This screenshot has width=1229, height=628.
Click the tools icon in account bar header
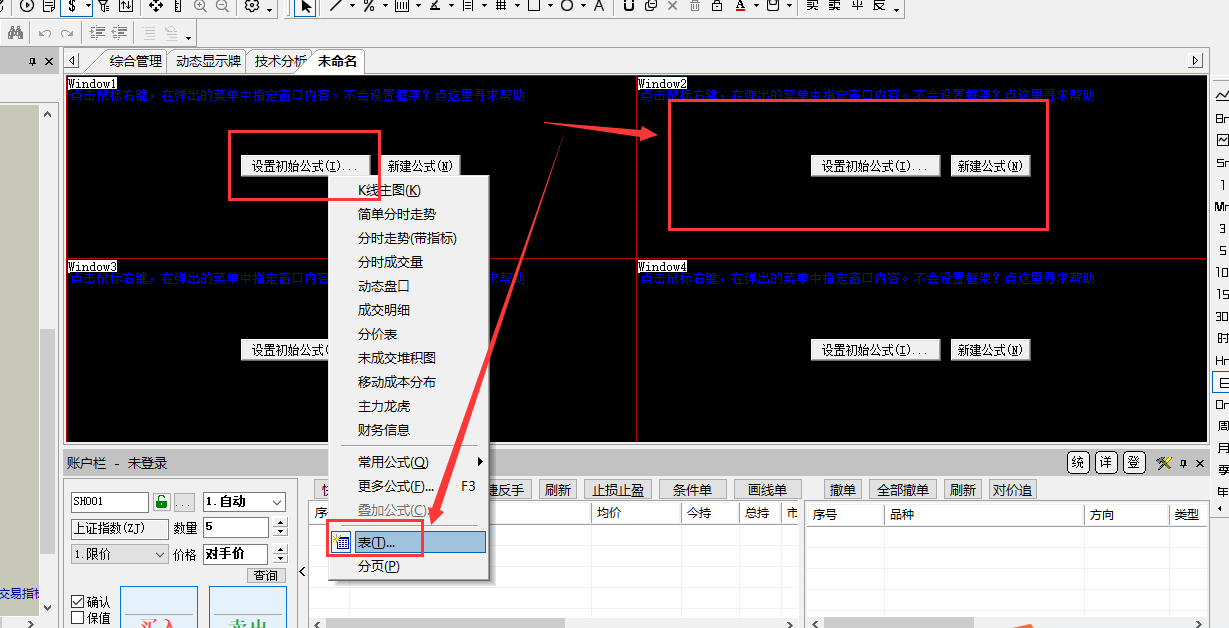[1164, 463]
